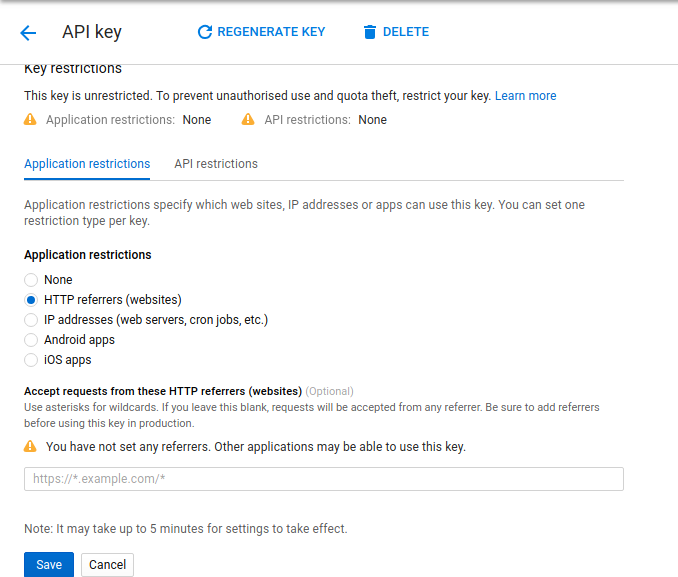Screen dimensions: 678x577
Task: Click the Regenerate Key refresh icon
Action: click(205, 32)
